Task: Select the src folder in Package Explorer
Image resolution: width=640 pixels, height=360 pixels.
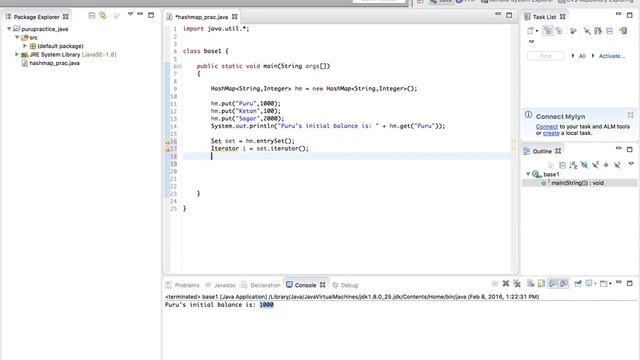Action: click(x=29, y=38)
